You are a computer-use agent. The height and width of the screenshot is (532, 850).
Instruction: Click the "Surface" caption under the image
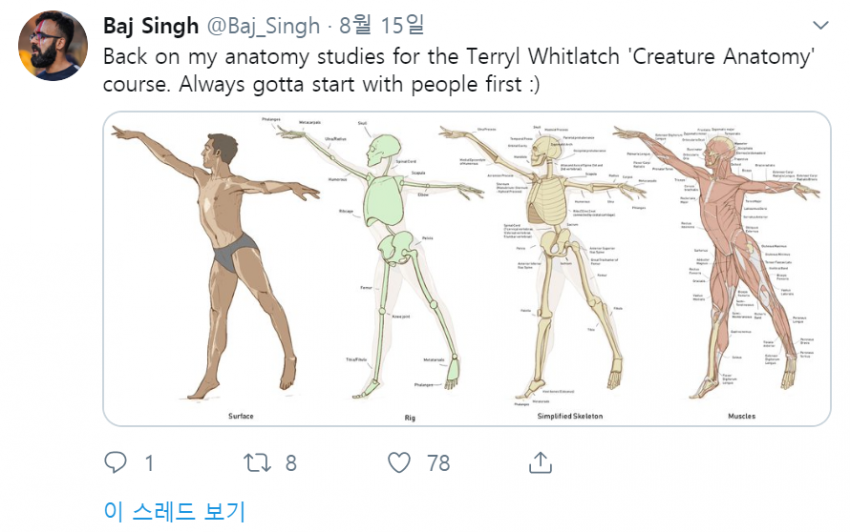pos(240,415)
